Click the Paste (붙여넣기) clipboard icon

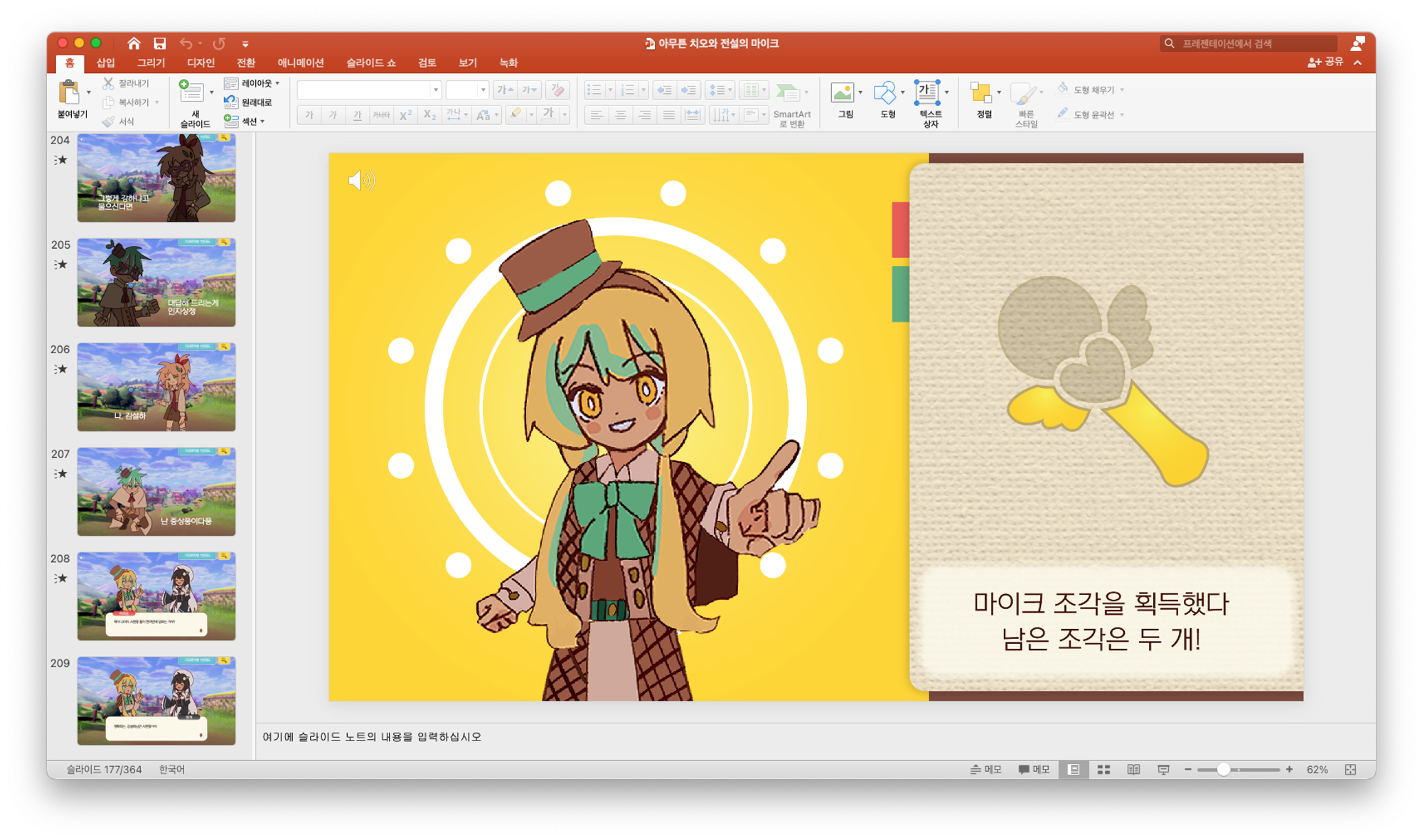(x=69, y=93)
